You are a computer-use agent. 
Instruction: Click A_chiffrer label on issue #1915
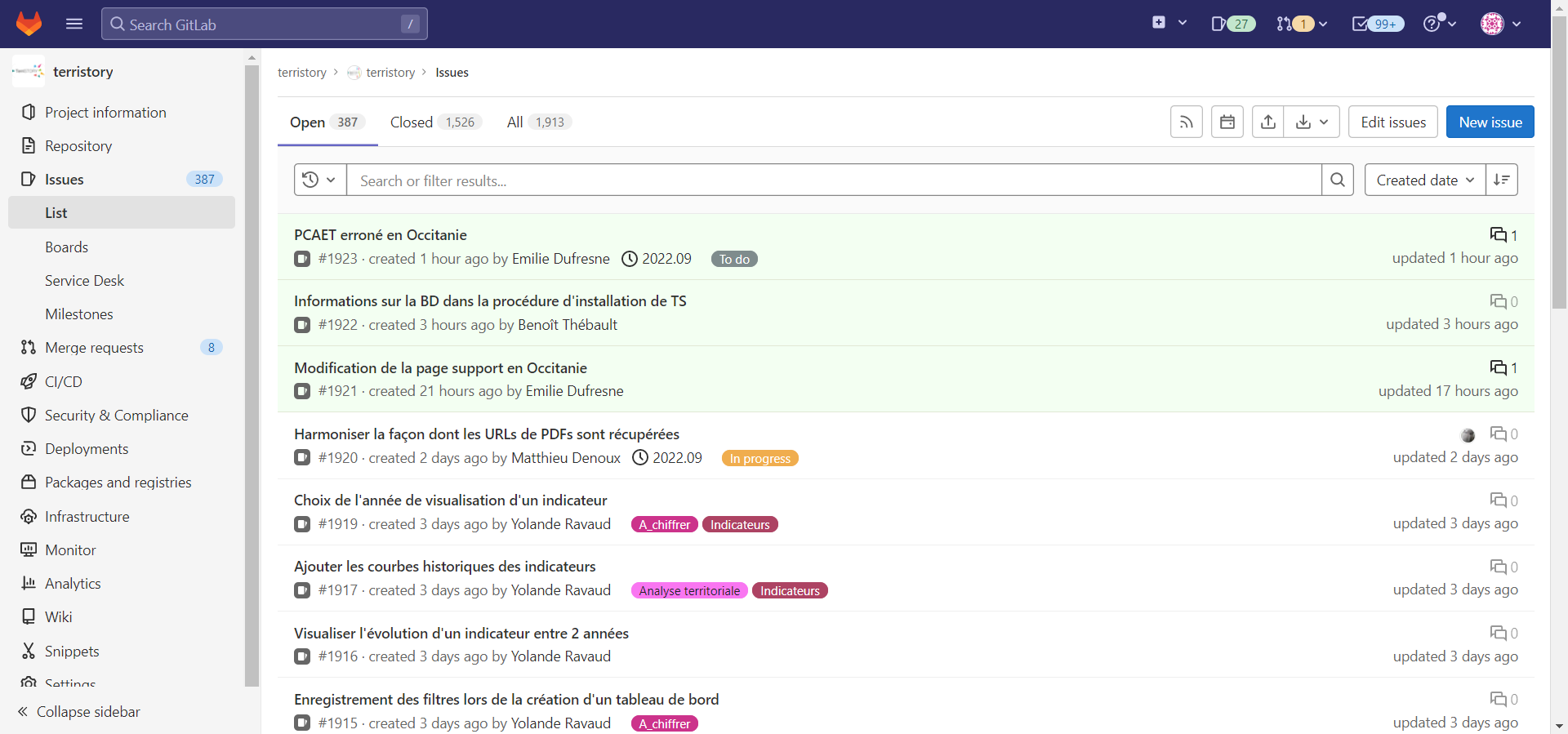[x=665, y=724]
